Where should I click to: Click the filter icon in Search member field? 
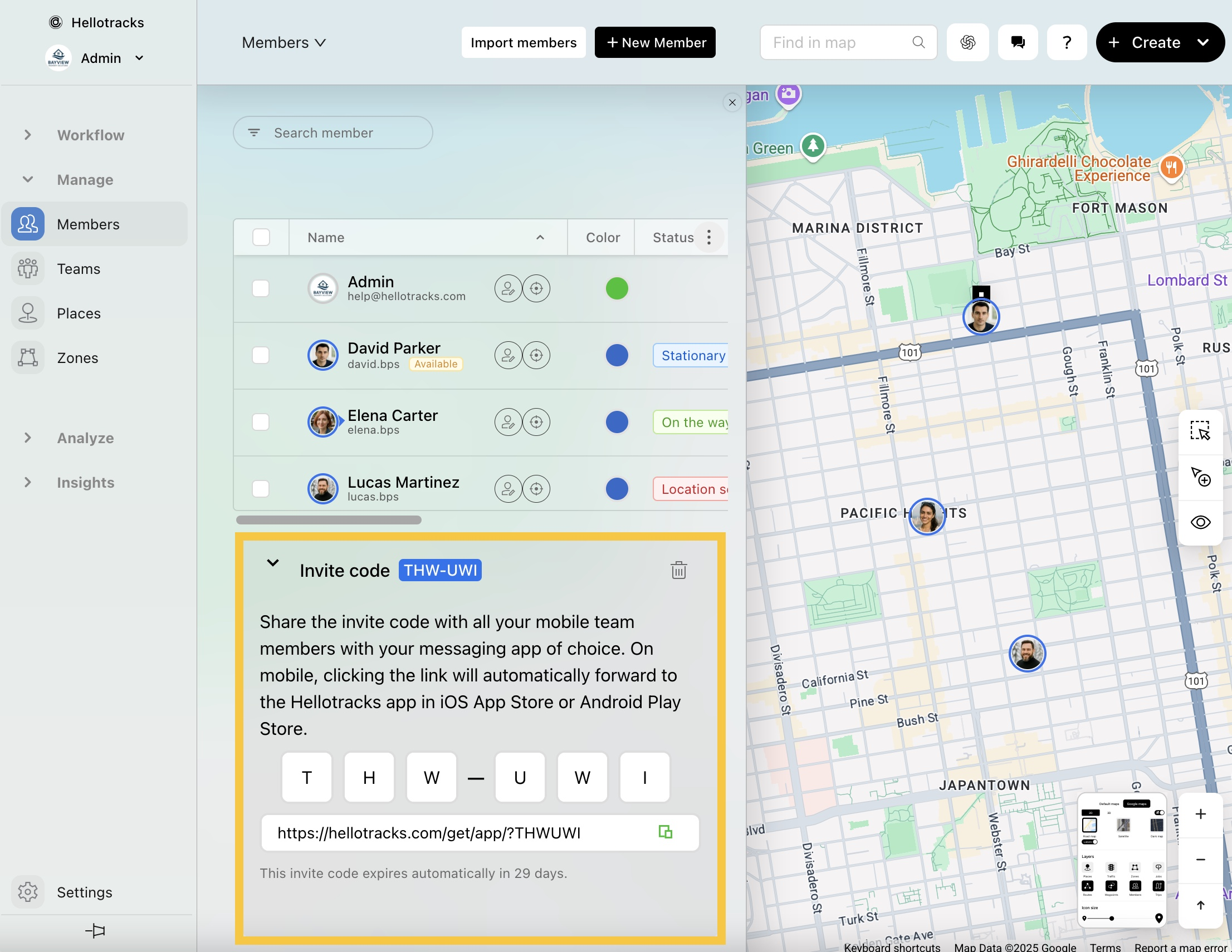[x=254, y=133]
